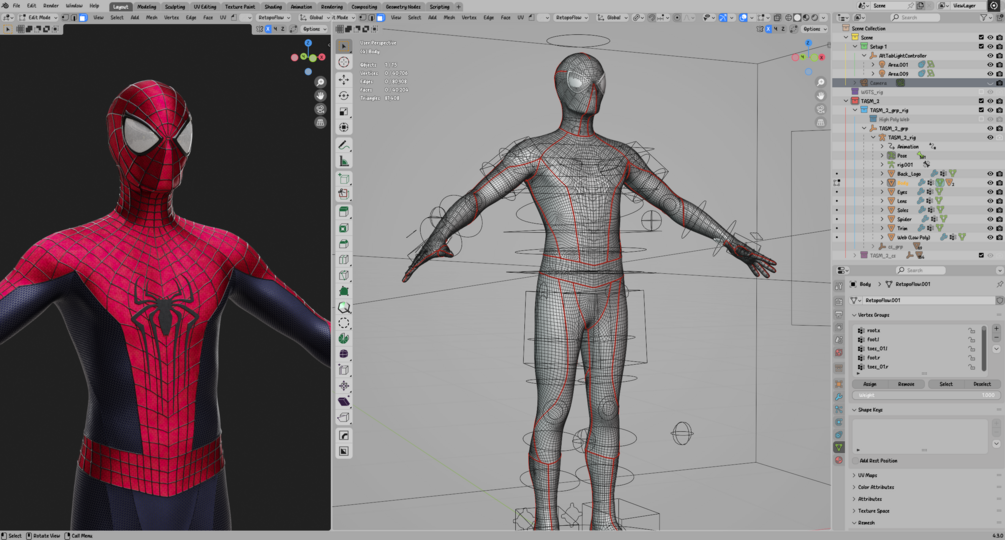The image size is (1005, 540).
Task: Open the Render menu
Action: coord(50,6)
